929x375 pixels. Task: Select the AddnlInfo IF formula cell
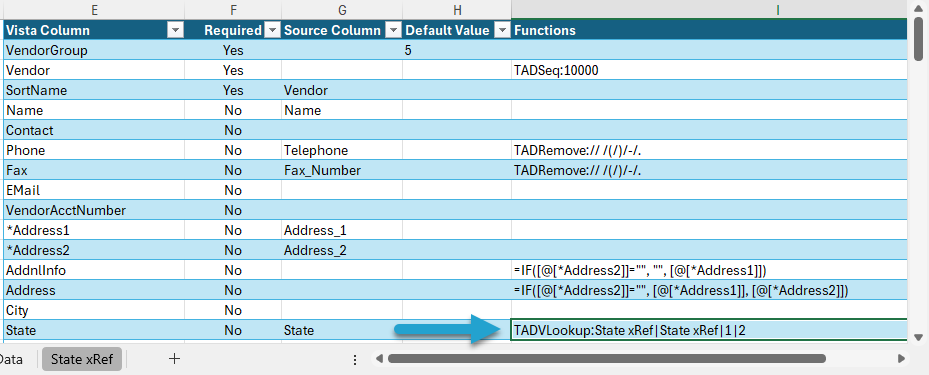(x=709, y=270)
